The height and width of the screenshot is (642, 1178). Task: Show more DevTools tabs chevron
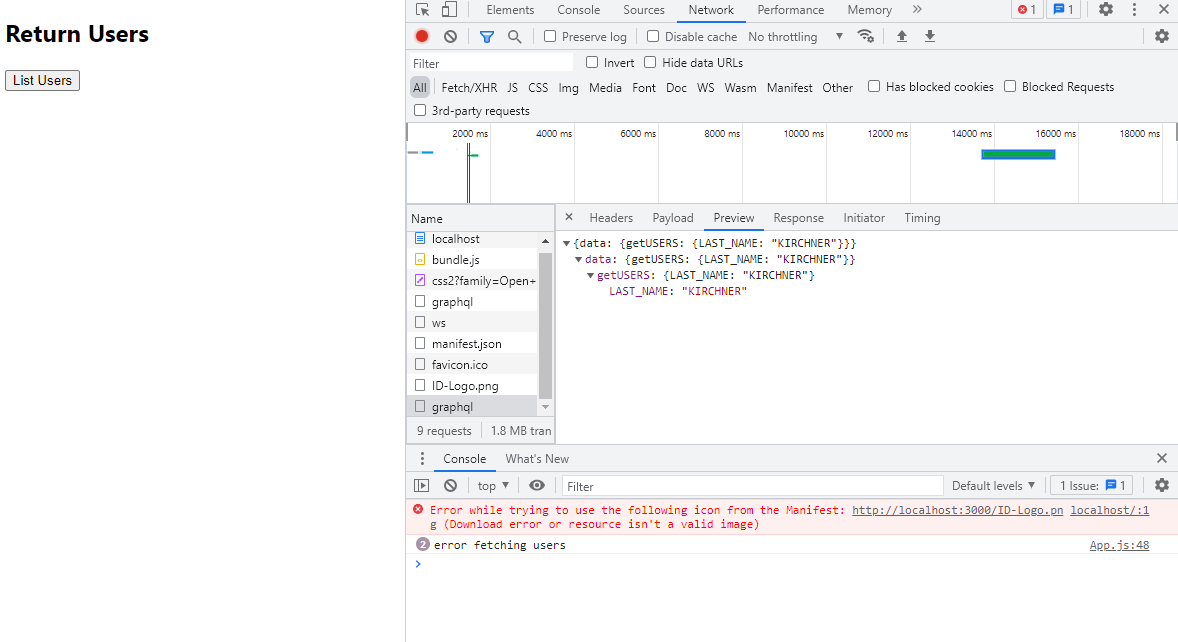pyautogui.click(x=917, y=10)
